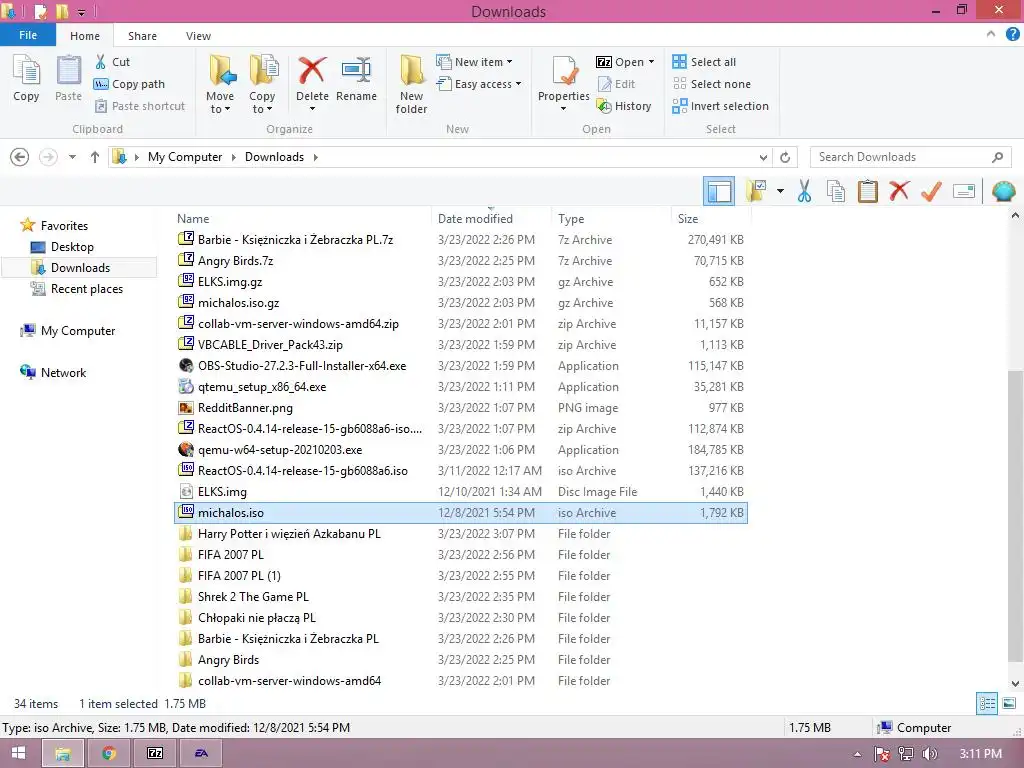Expand the Open button dropdown arrow
This screenshot has height=768, width=1024.
click(651, 62)
